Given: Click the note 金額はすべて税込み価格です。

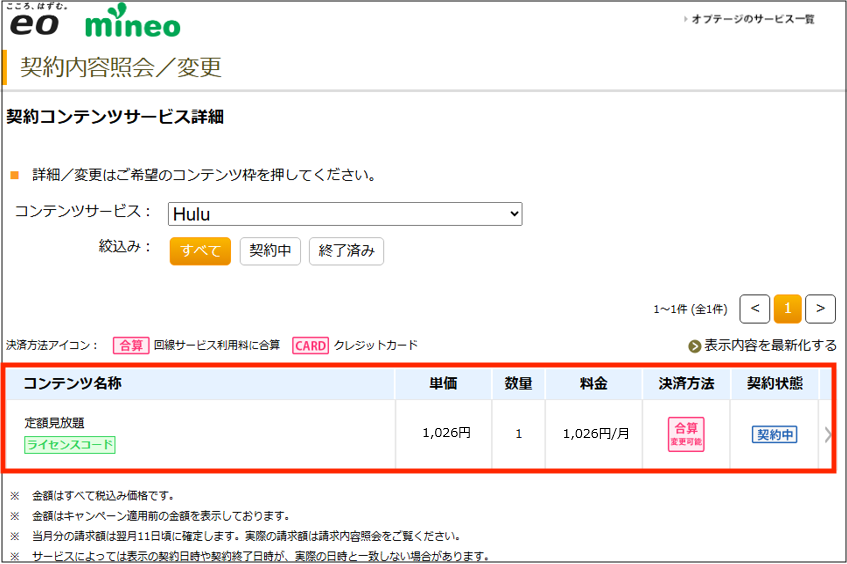Looking at the screenshot, I should point(103,495).
